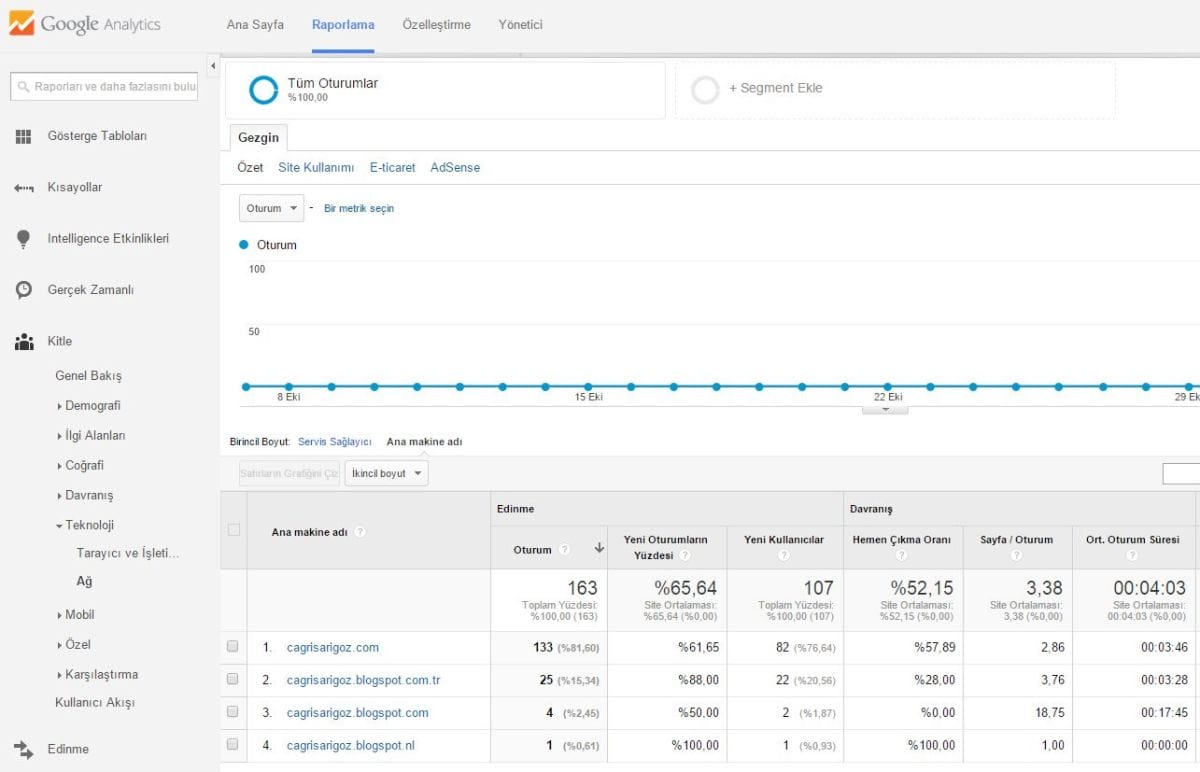Click help icon beside Oturum column header
1200x772 pixels.
(x=565, y=549)
